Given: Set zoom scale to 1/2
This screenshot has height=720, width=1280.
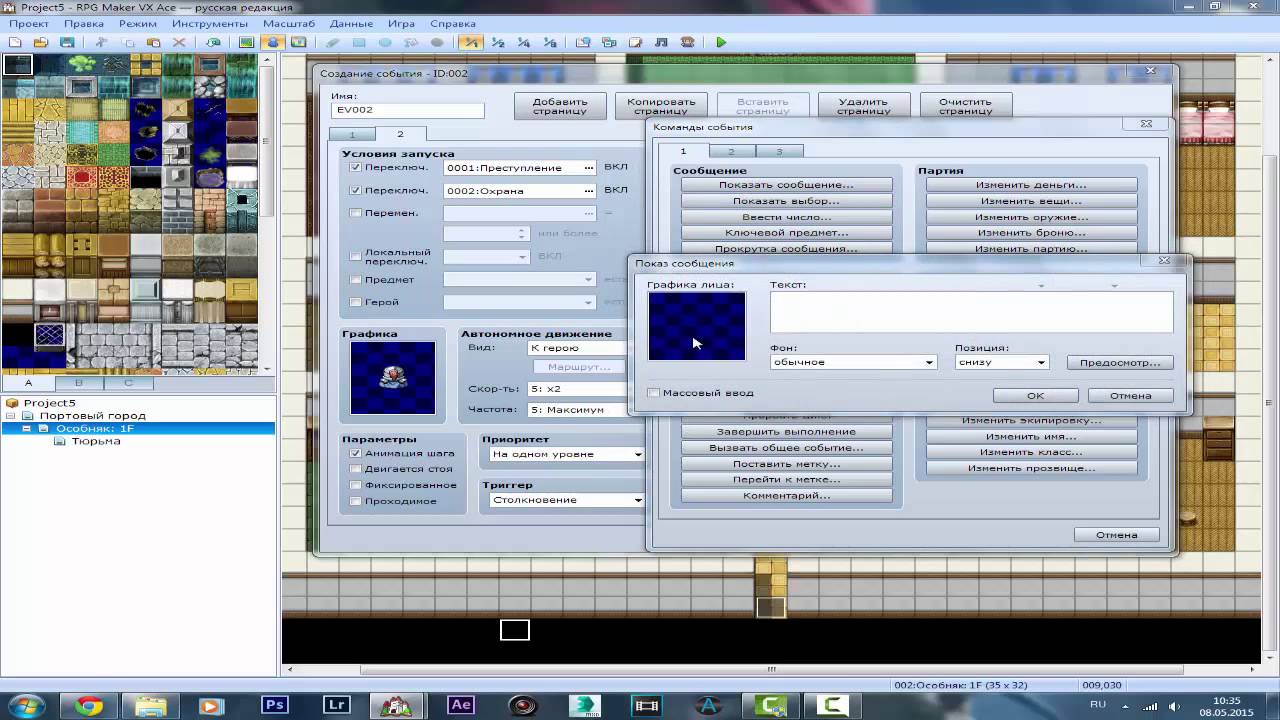Looking at the screenshot, I should [x=497, y=42].
